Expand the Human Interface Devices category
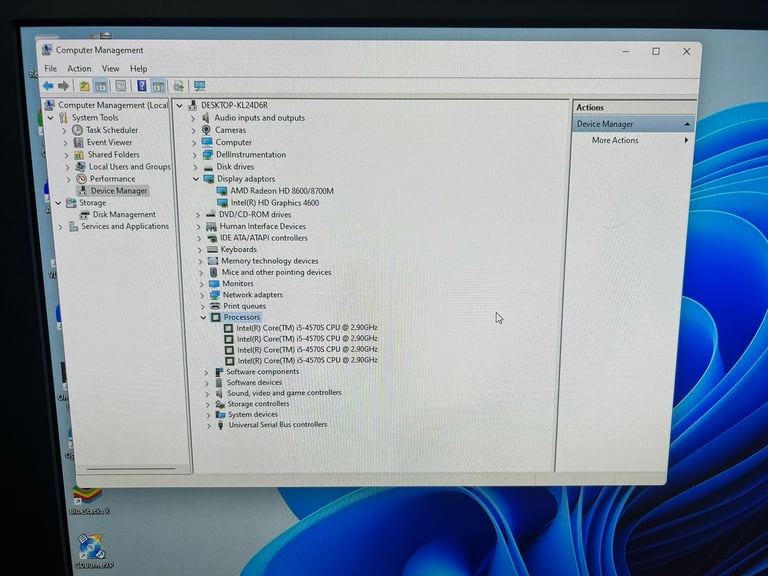768x576 pixels. coord(198,226)
